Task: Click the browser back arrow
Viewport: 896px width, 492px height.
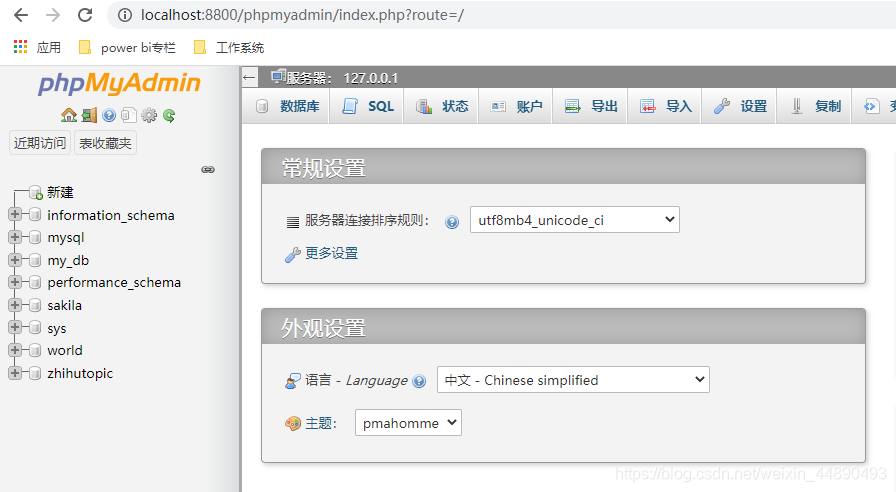Action: tap(21, 15)
